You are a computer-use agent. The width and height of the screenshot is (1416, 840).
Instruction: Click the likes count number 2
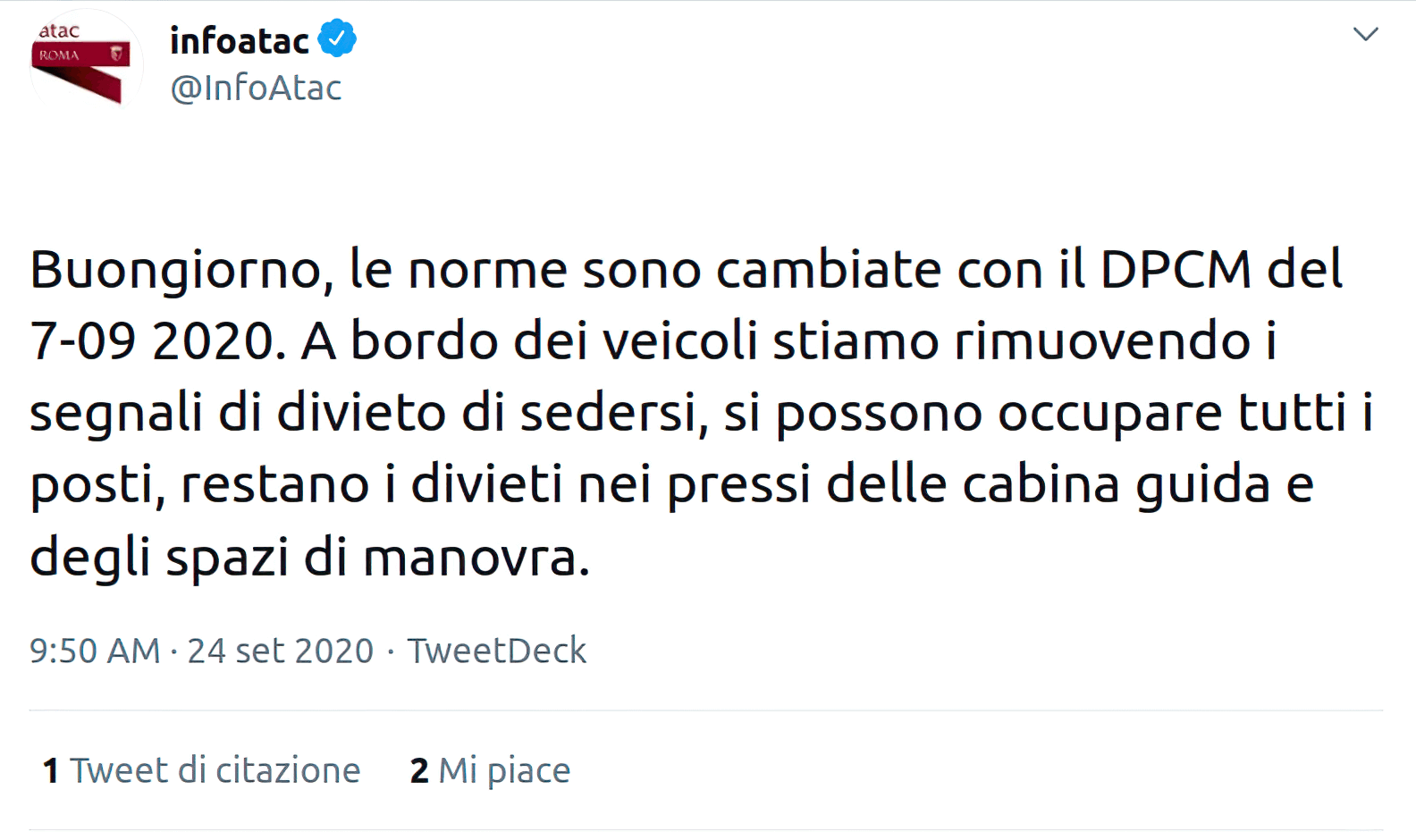pyautogui.click(x=419, y=770)
